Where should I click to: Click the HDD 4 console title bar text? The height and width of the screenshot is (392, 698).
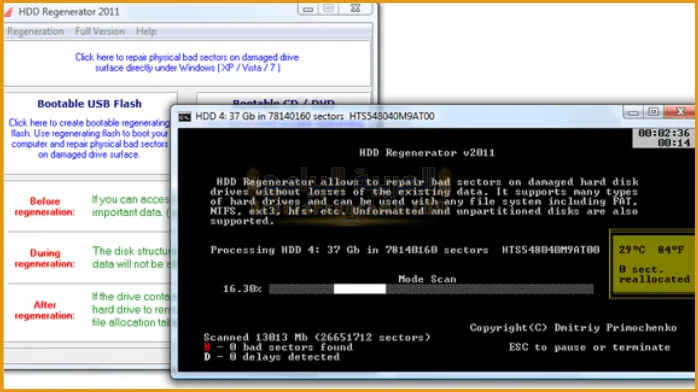pyautogui.click(x=315, y=117)
